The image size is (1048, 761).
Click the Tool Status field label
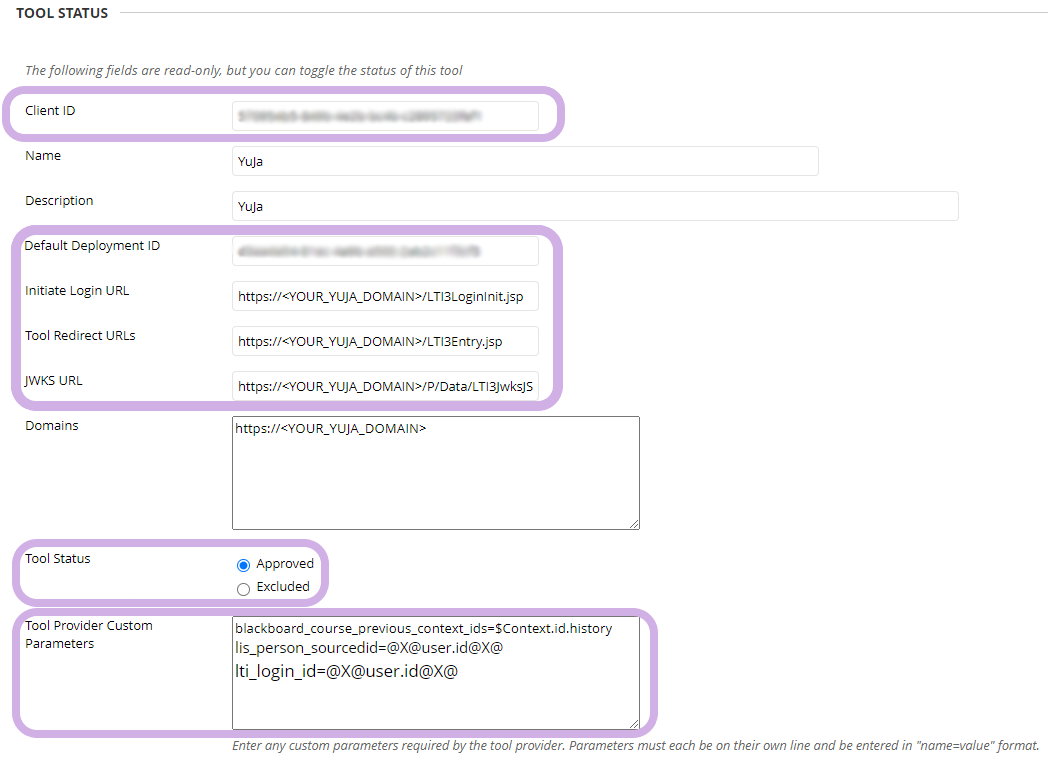click(57, 559)
